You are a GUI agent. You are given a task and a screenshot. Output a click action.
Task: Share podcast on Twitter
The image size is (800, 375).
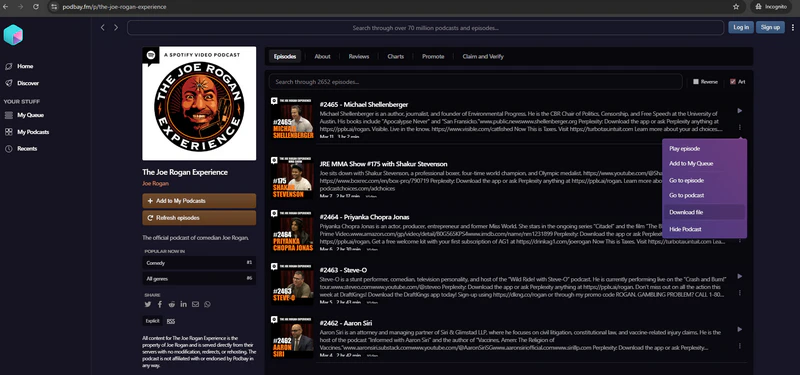coord(147,305)
